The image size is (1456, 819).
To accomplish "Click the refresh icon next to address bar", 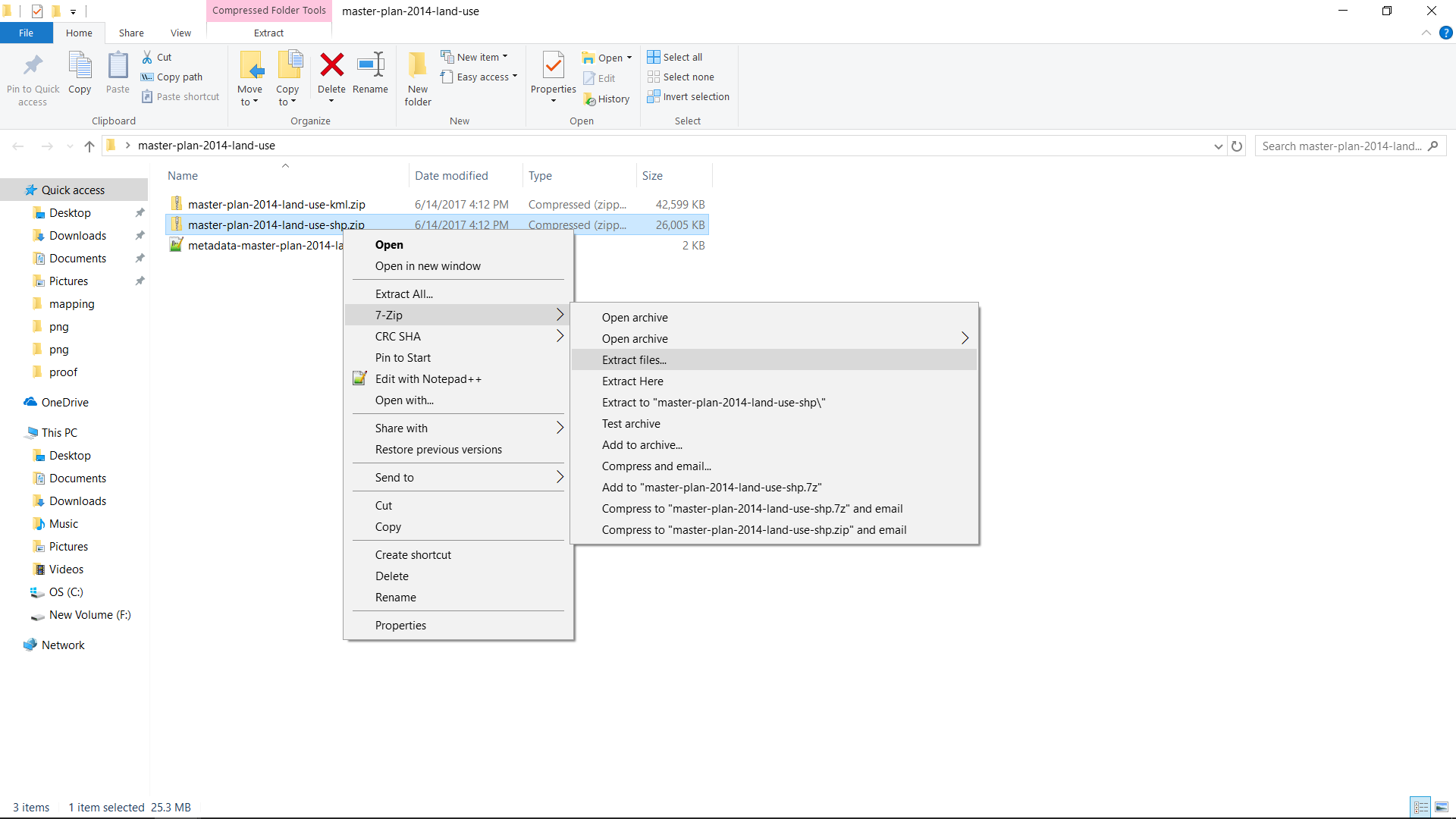I will (1237, 146).
